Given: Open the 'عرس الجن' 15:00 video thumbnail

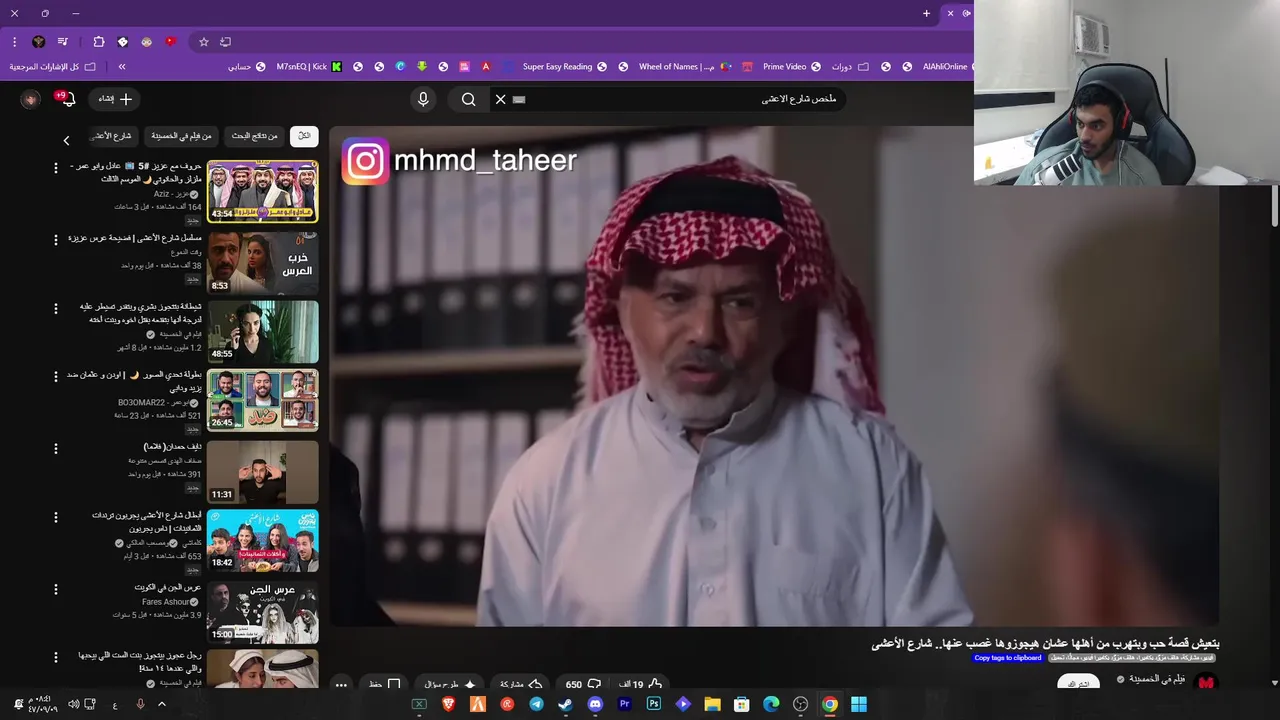Looking at the screenshot, I should pyautogui.click(x=263, y=613).
